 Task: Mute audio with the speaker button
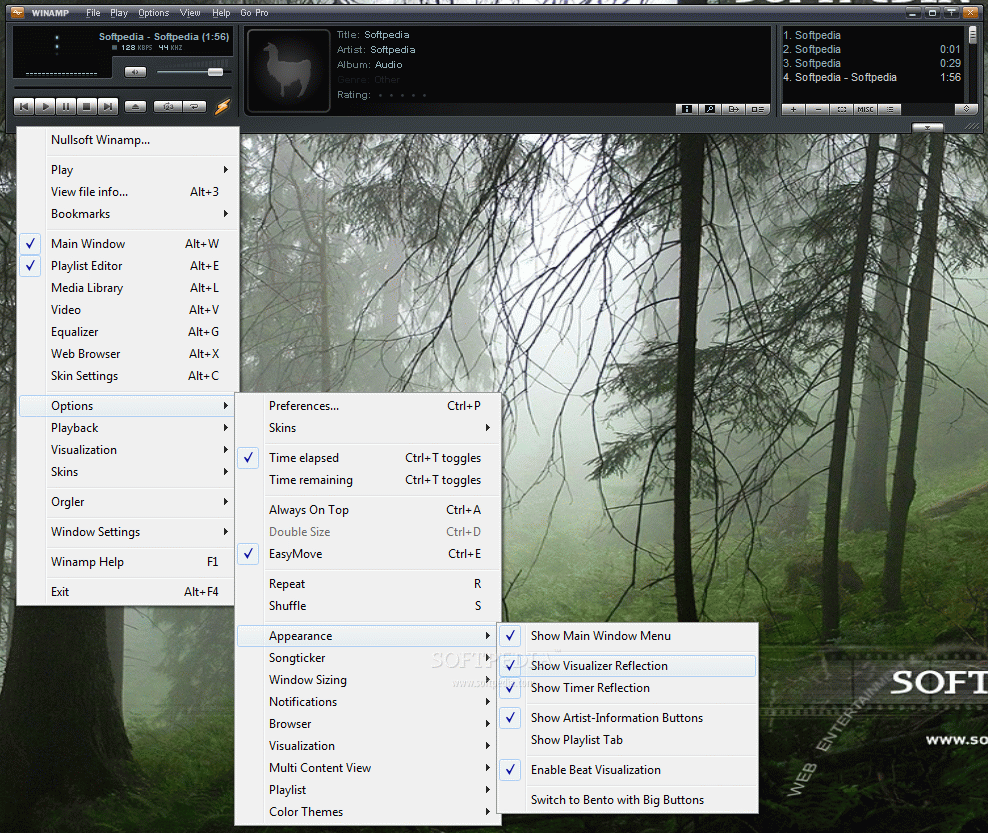[x=135, y=72]
